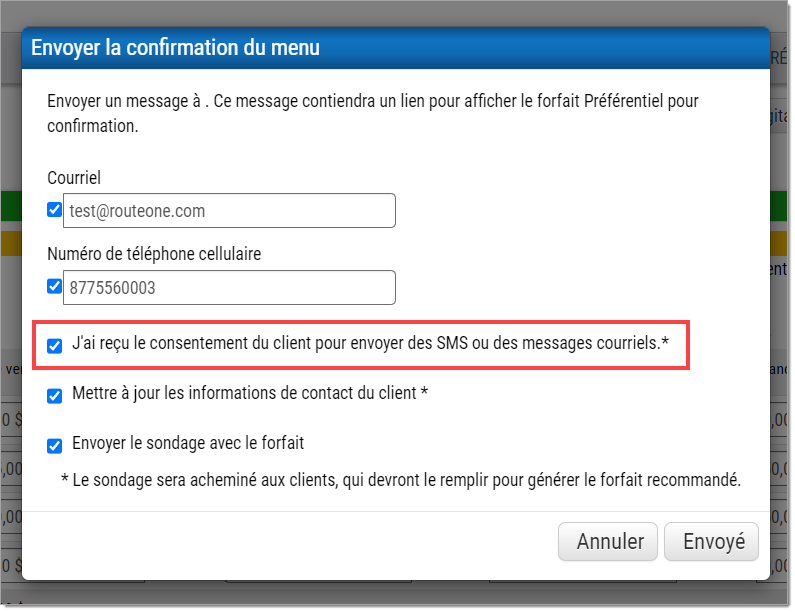This screenshot has height=612, width=795.
Task: Click the intro message paragraph at the top
Action: (x=373, y=113)
